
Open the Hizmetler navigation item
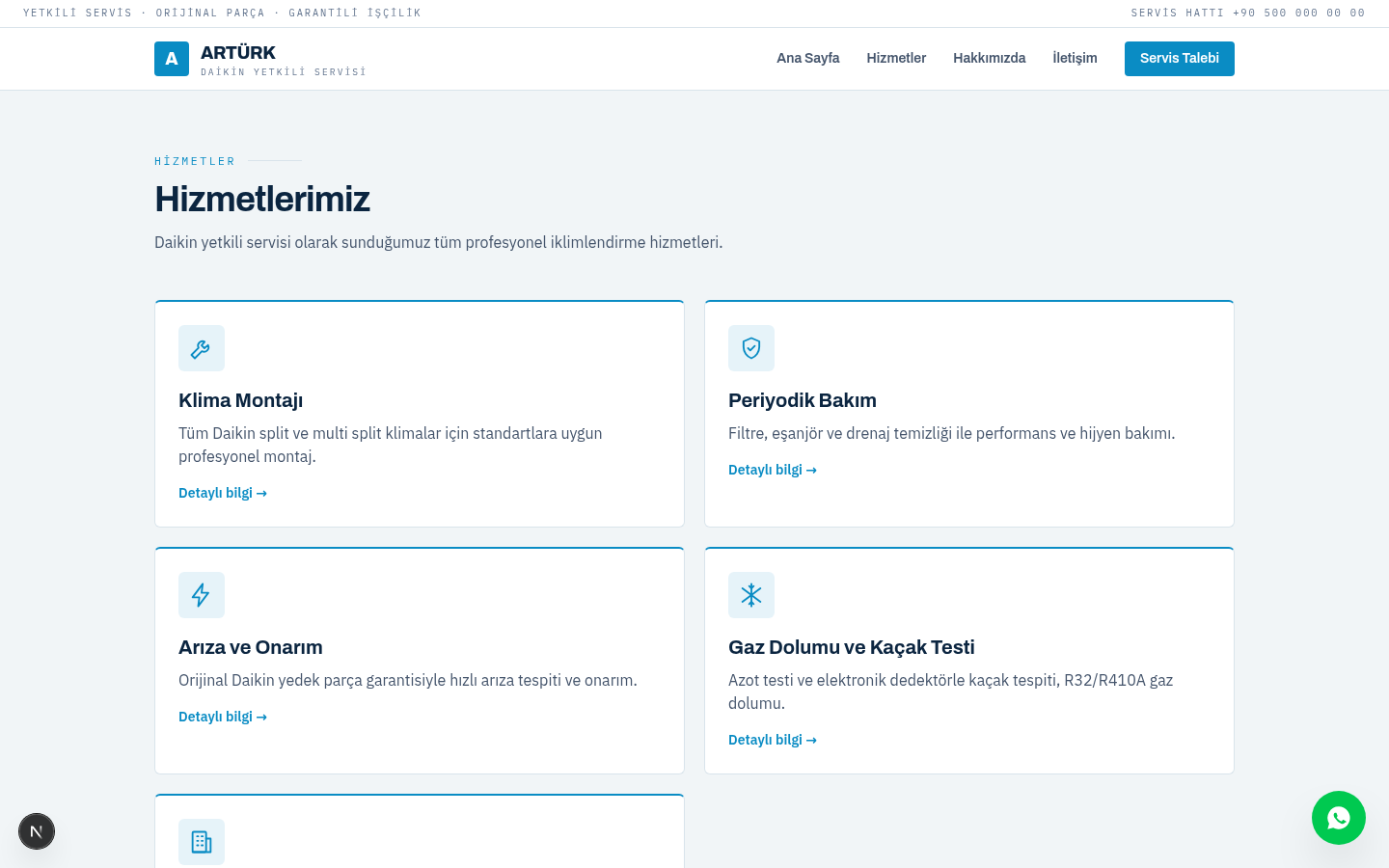point(896,58)
